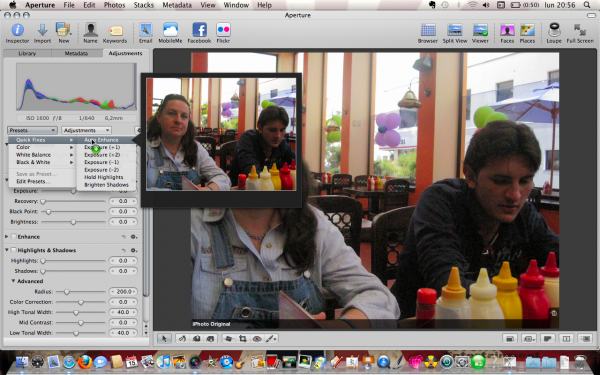Viewport: 600px width, 375px height.
Task: Toggle the Highlights & Shadows checkbox
Action: pos(14,250)
